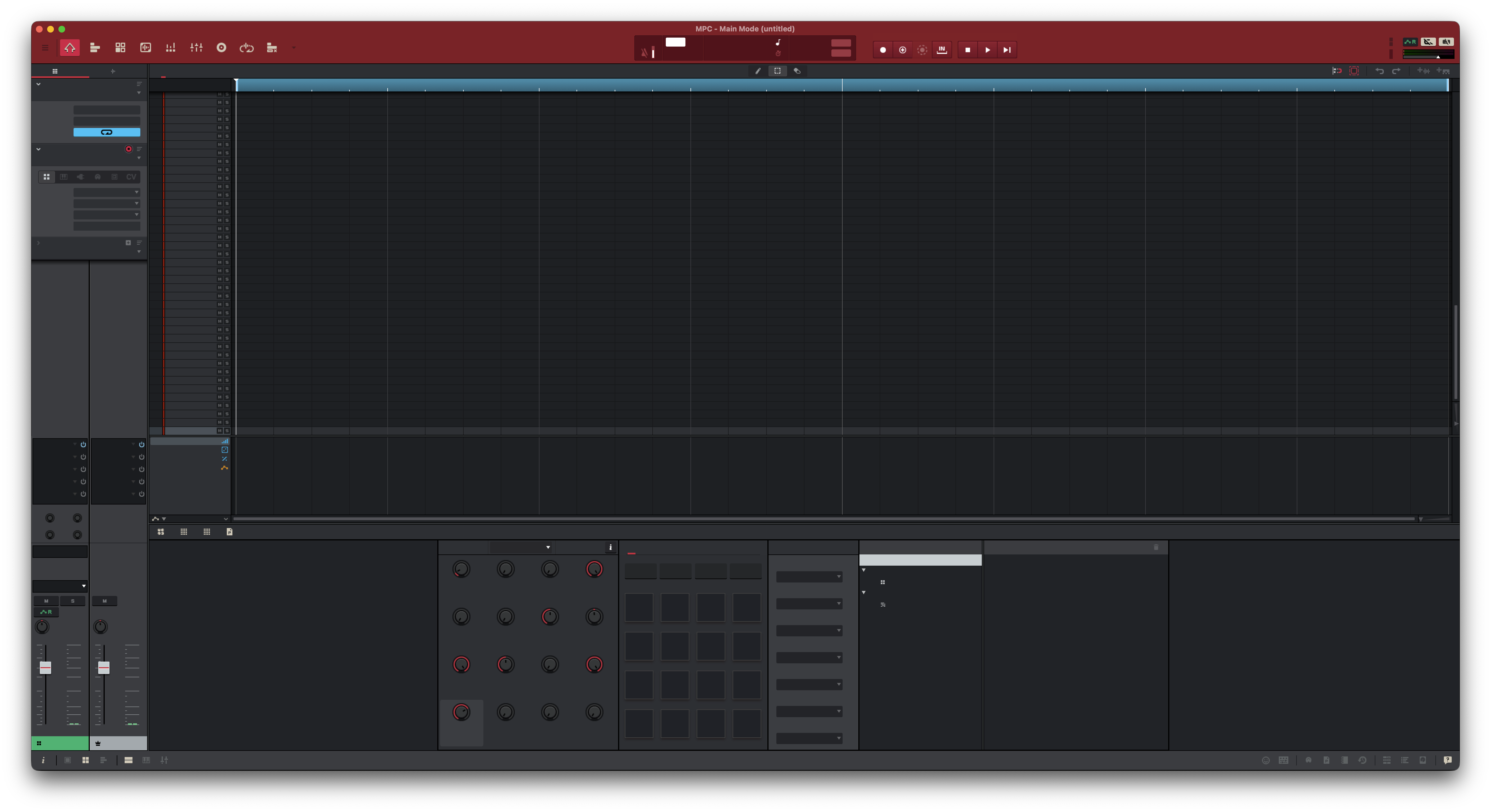The image size is (1491, 812).
Task: Select the eraser tool
Action: (797, 71)
